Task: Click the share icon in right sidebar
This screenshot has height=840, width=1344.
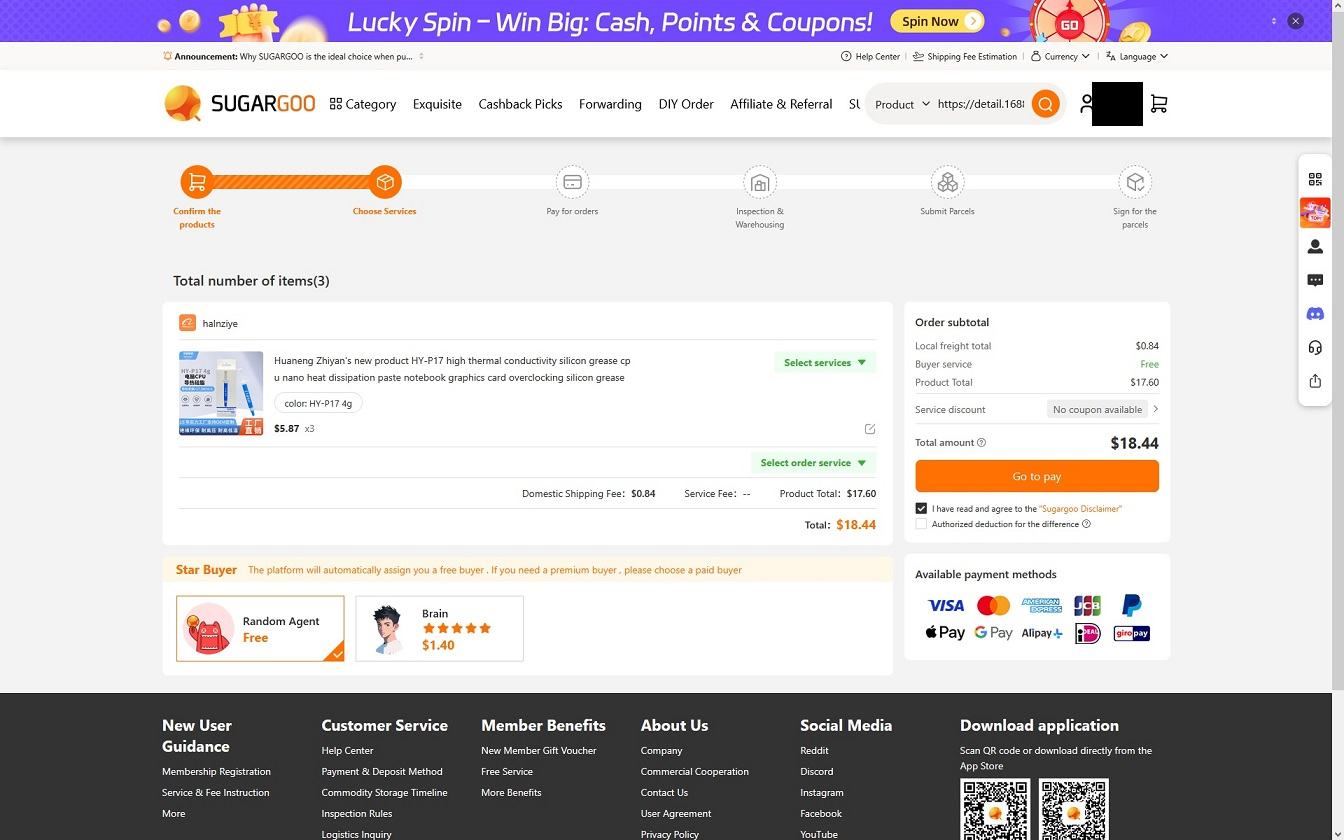Action: click(x=1315, y=381)
